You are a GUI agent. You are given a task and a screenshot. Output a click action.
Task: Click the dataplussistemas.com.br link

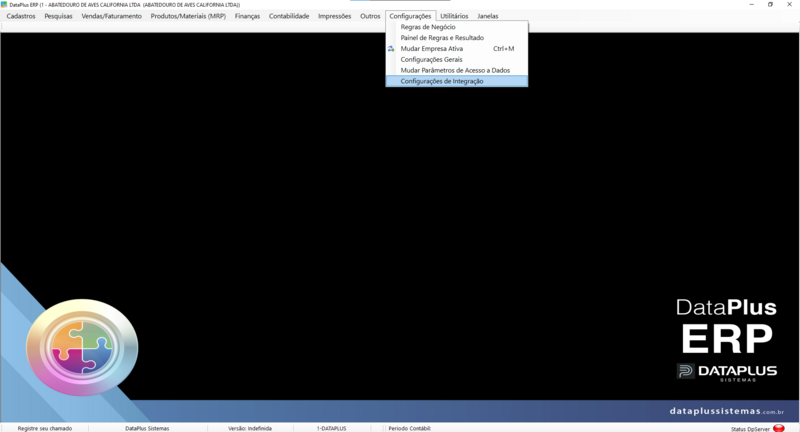[x=727, y=411]
